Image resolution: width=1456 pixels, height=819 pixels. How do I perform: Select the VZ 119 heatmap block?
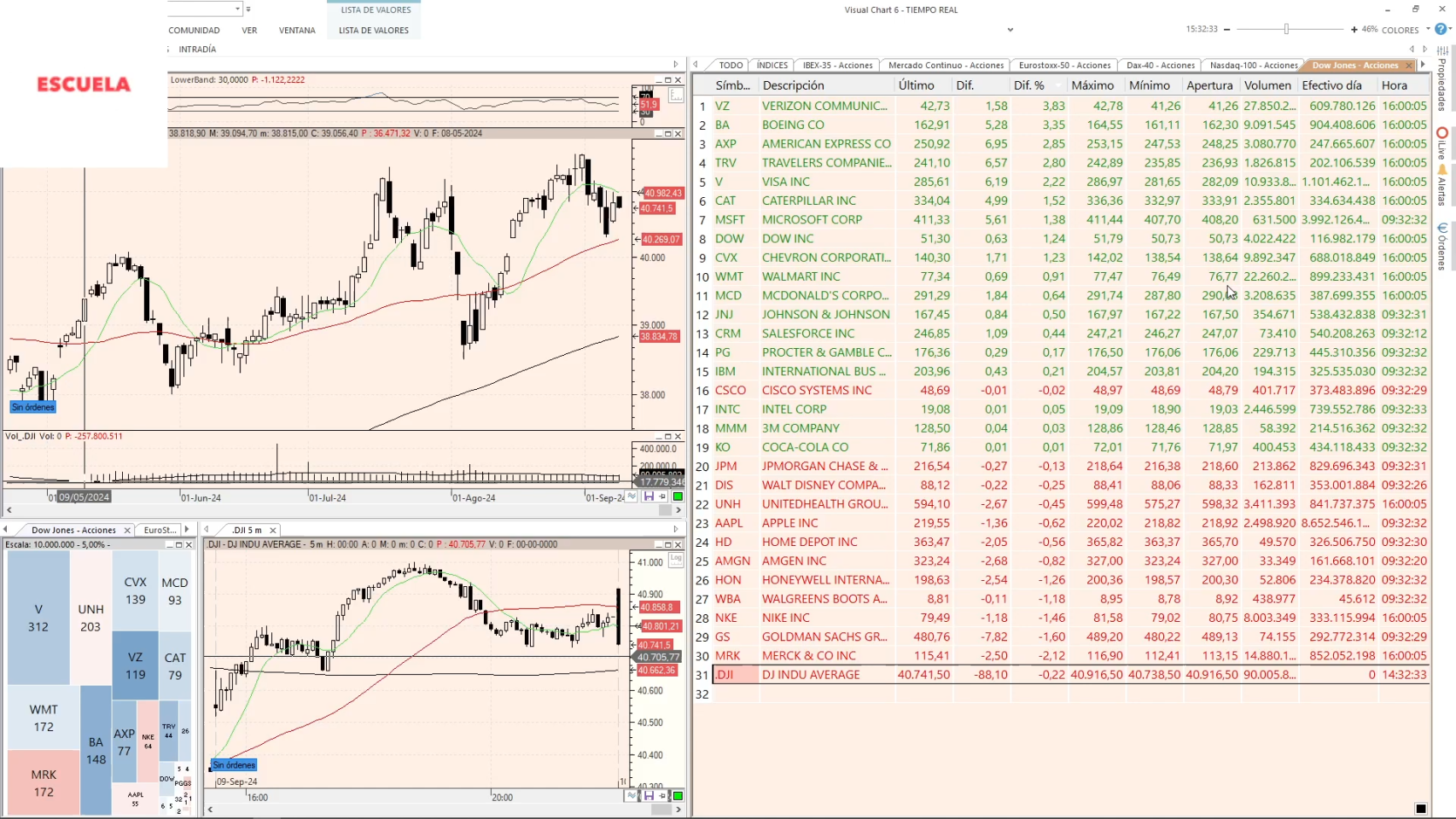tap(135, 665)
